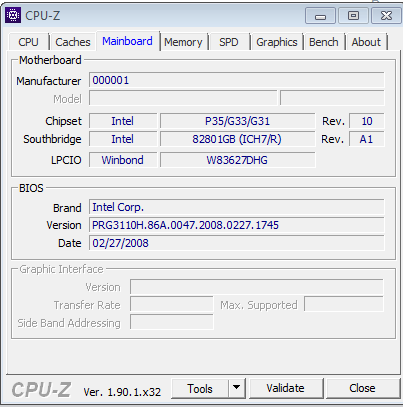The image size is (403, 407).
Task: Open the SPD tab
Action: pyautogui.click(x=229, y=42)
